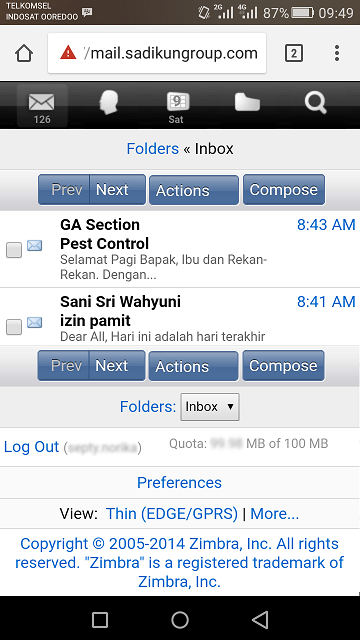Viewport: 360px width, 640px height.
Task: Open the top Actions menu button
Action: point(194,190)
